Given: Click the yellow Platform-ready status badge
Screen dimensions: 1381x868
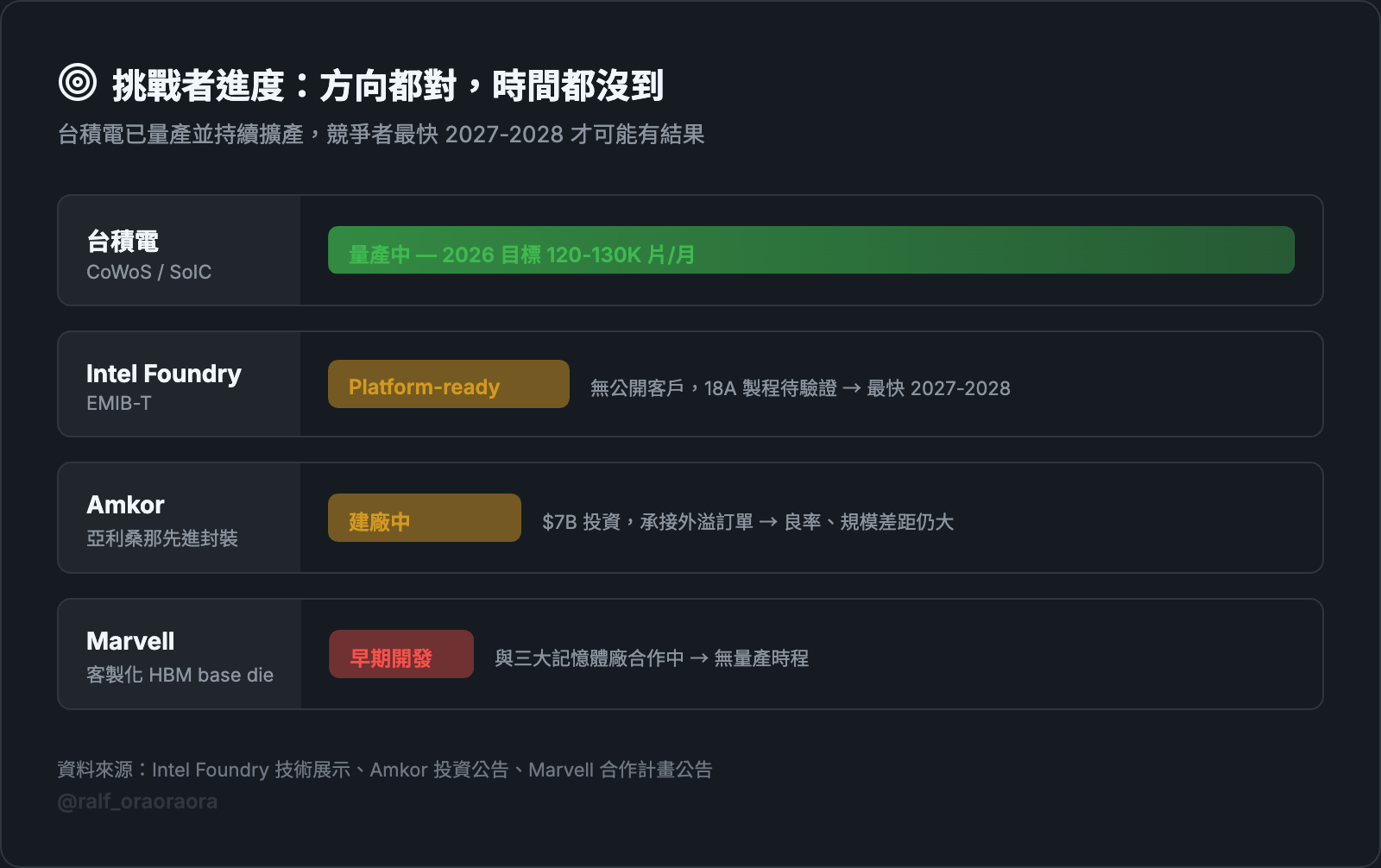Looking at the screenshot, I should 448,384.
